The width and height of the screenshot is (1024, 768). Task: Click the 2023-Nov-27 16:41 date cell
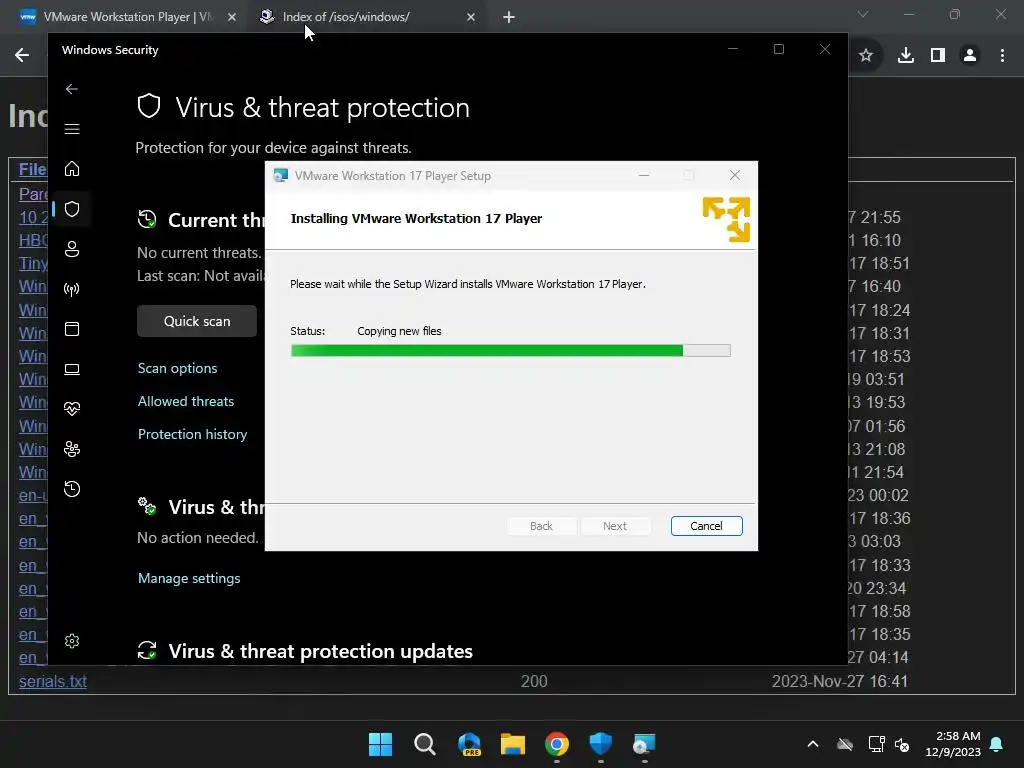(x=840, y=681)
